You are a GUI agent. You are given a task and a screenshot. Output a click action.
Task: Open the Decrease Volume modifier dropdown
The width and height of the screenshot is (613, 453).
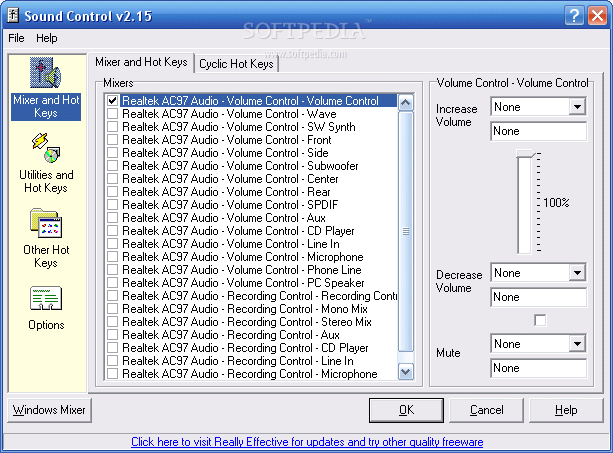coord(577,273)
